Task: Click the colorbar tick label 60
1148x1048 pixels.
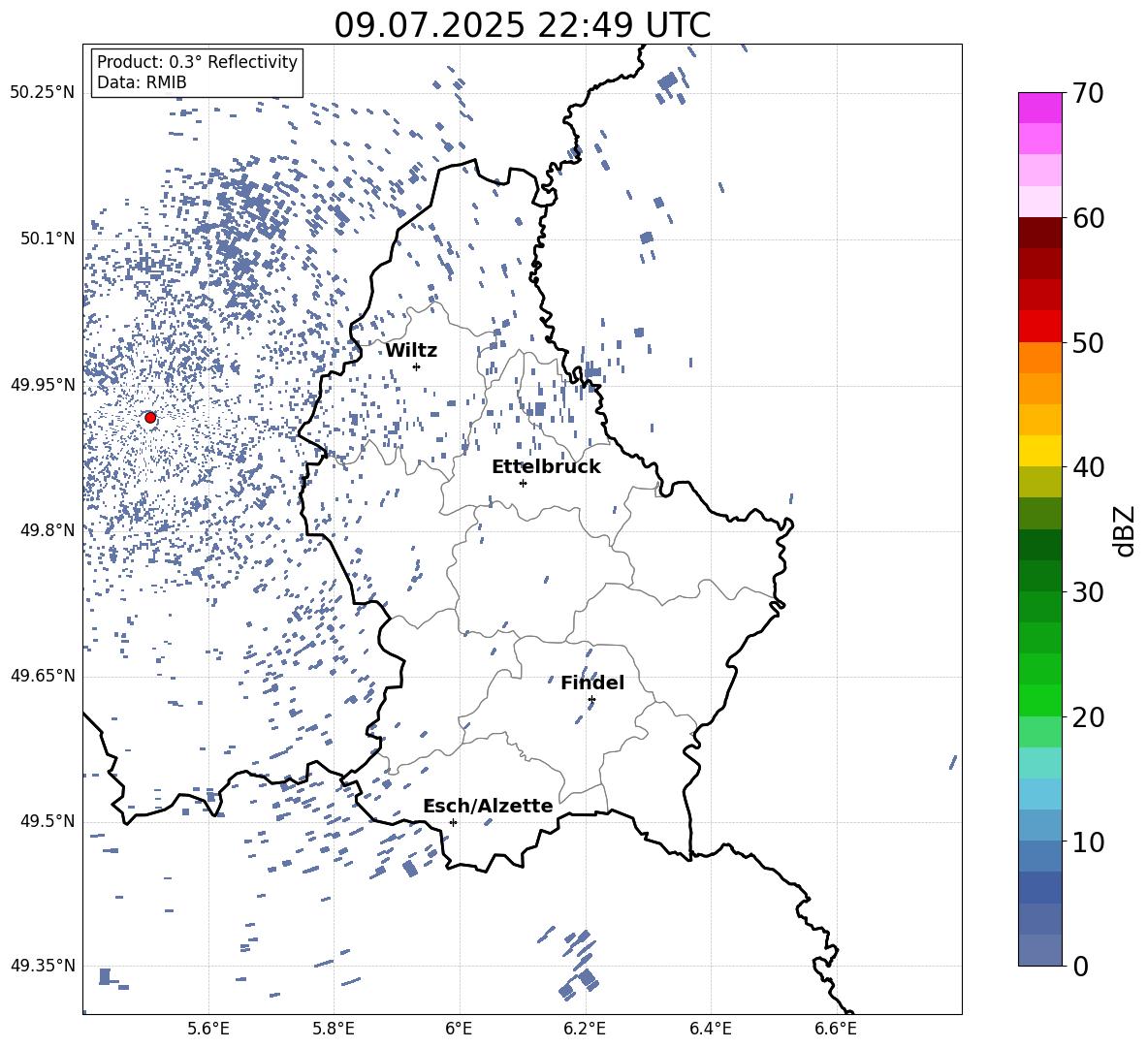Action: coord(1089,218)
